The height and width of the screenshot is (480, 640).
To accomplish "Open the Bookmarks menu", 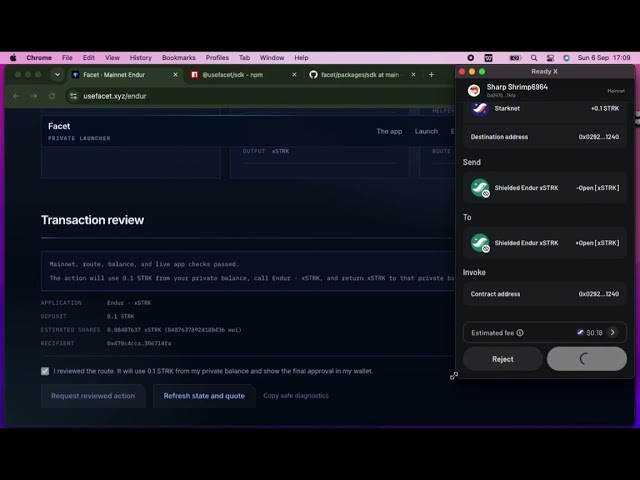I will tap(179, 58).
